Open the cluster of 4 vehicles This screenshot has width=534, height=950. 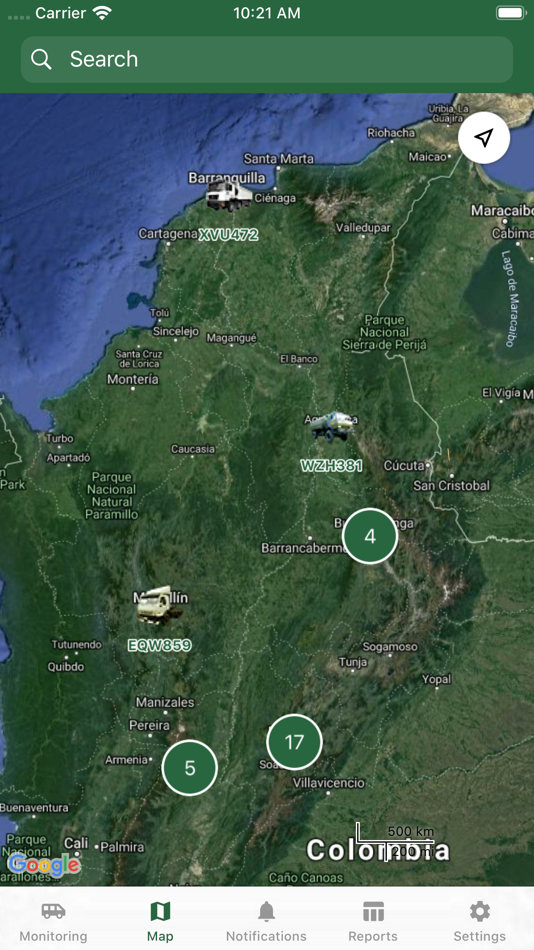pos(370,536)
